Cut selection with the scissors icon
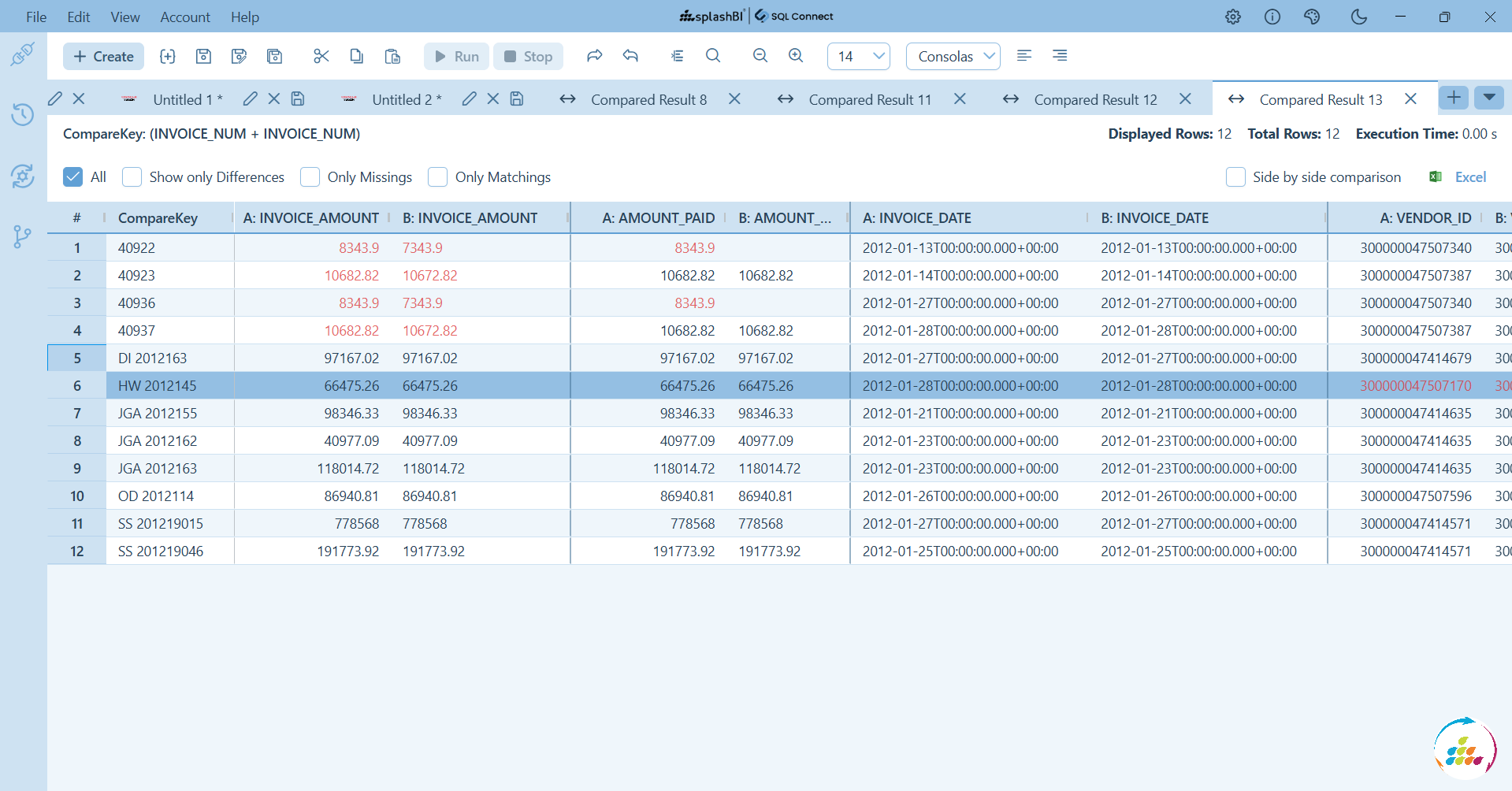 click(x=321, y=56)
